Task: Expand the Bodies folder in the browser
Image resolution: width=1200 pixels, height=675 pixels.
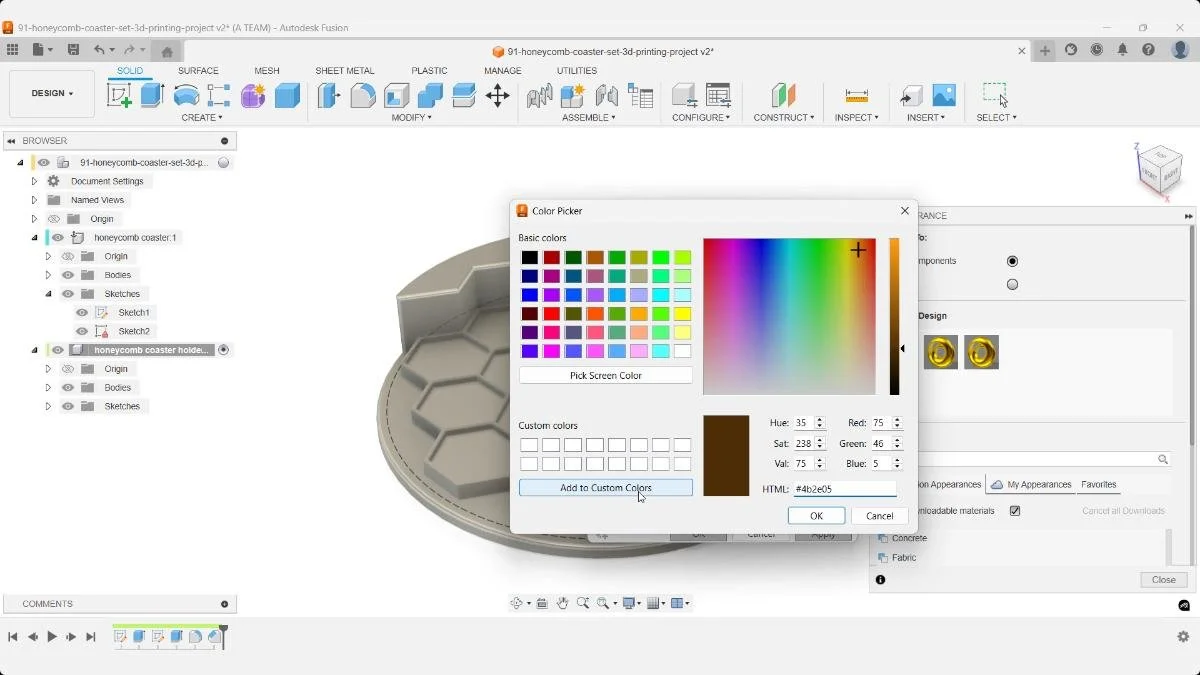Action: point(47,275)
